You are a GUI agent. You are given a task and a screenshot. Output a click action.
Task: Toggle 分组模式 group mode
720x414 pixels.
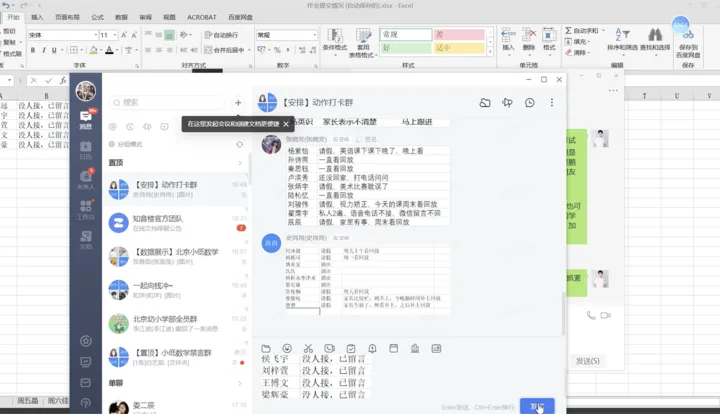[126, 144]
